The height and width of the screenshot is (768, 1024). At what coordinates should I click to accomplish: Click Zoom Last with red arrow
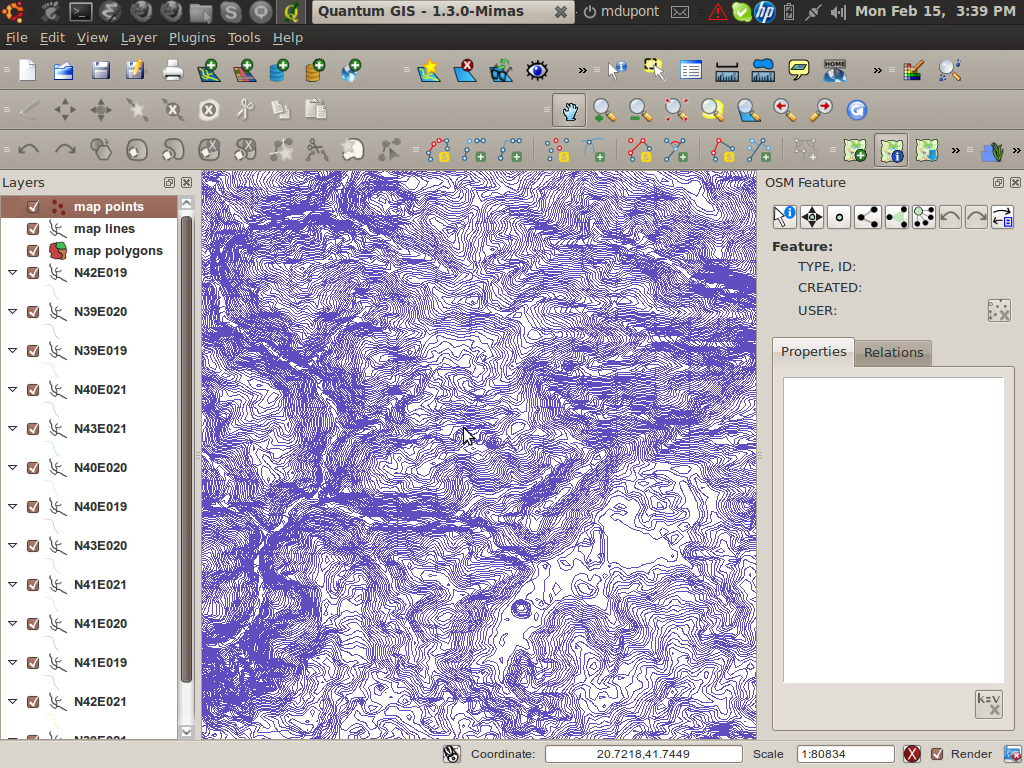click(784, 110)
